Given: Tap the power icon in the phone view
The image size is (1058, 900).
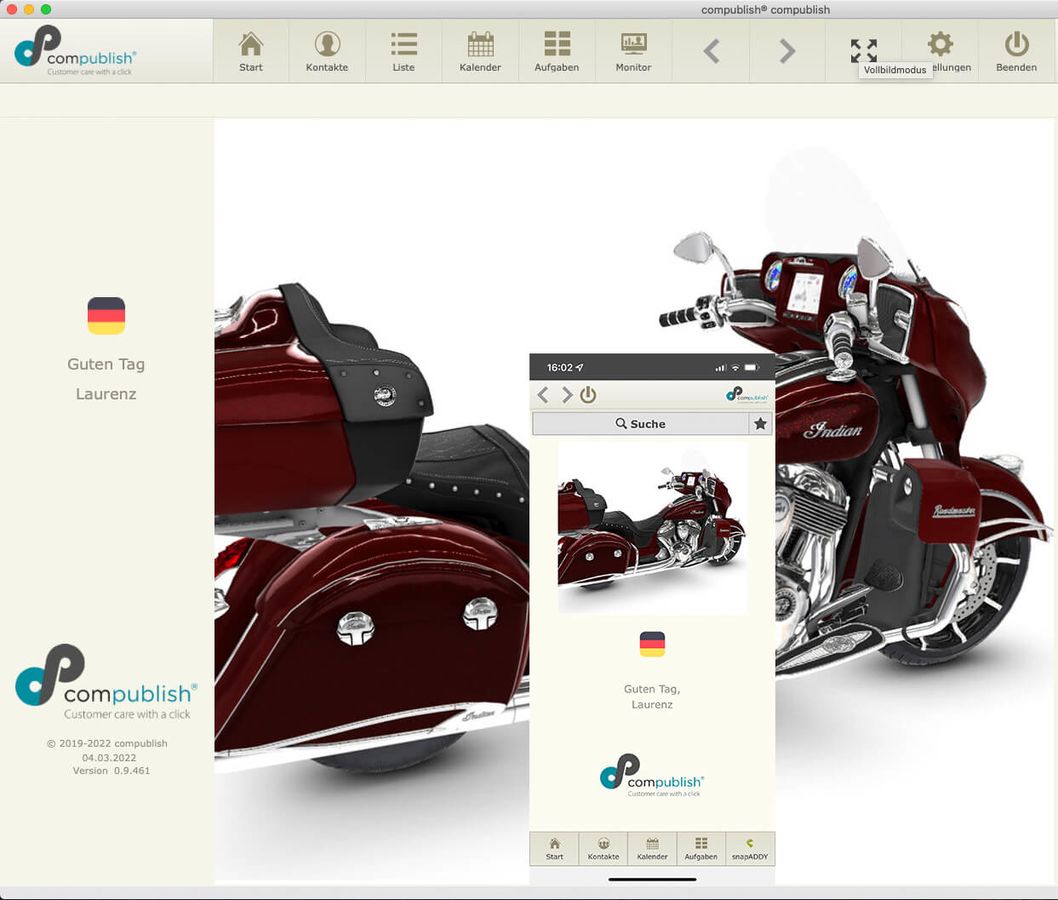Looking at the screenshot, I should pyautogui.click(x=588, y=395).
